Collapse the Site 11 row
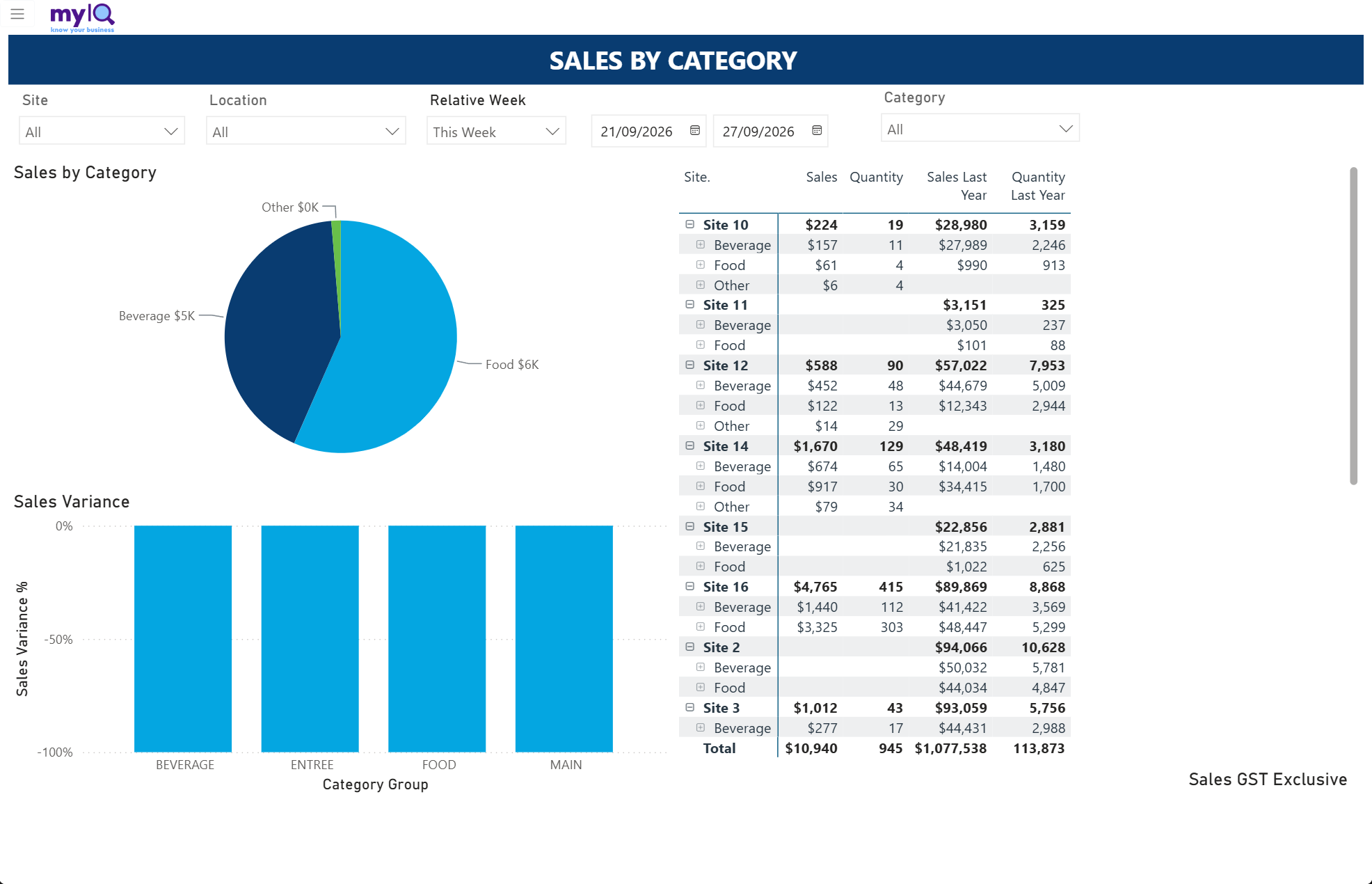Viewport: 1372px width, 884px height. [x=690, y=304]
